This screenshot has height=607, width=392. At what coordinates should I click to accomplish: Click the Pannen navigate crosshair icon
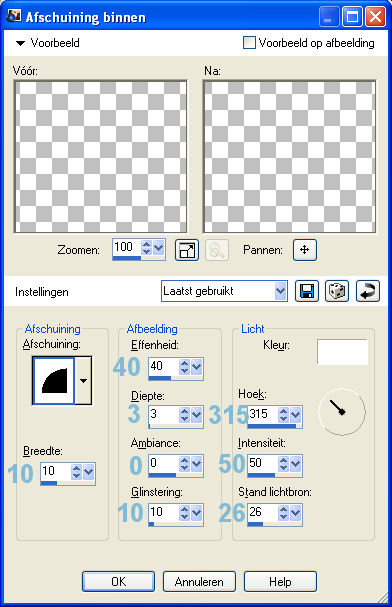click(305, 250)
